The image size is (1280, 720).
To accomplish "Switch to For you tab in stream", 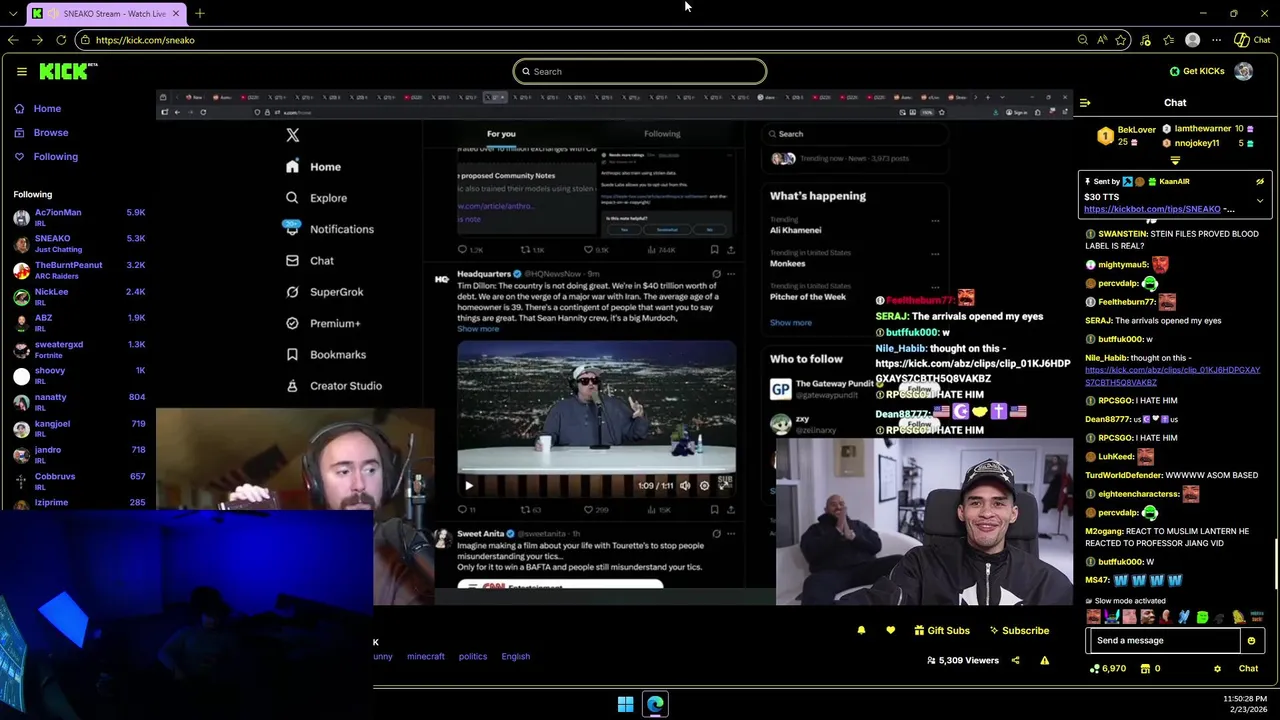I will (501, 133).
